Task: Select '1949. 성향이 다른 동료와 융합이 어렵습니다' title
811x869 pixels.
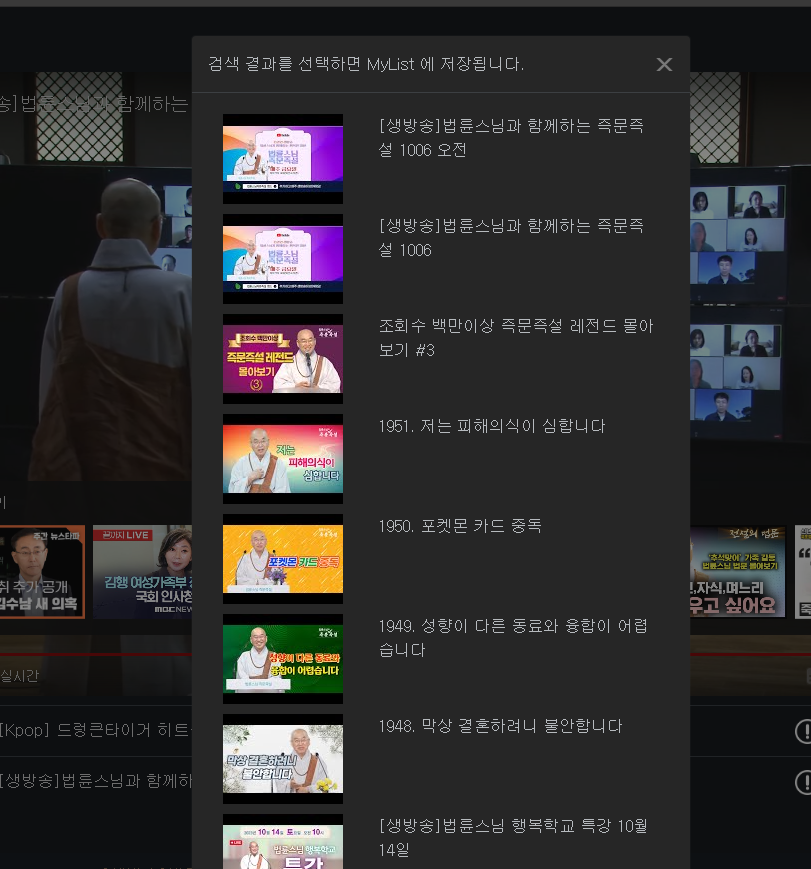Action: pyautogui.click(x=513, y=637)
